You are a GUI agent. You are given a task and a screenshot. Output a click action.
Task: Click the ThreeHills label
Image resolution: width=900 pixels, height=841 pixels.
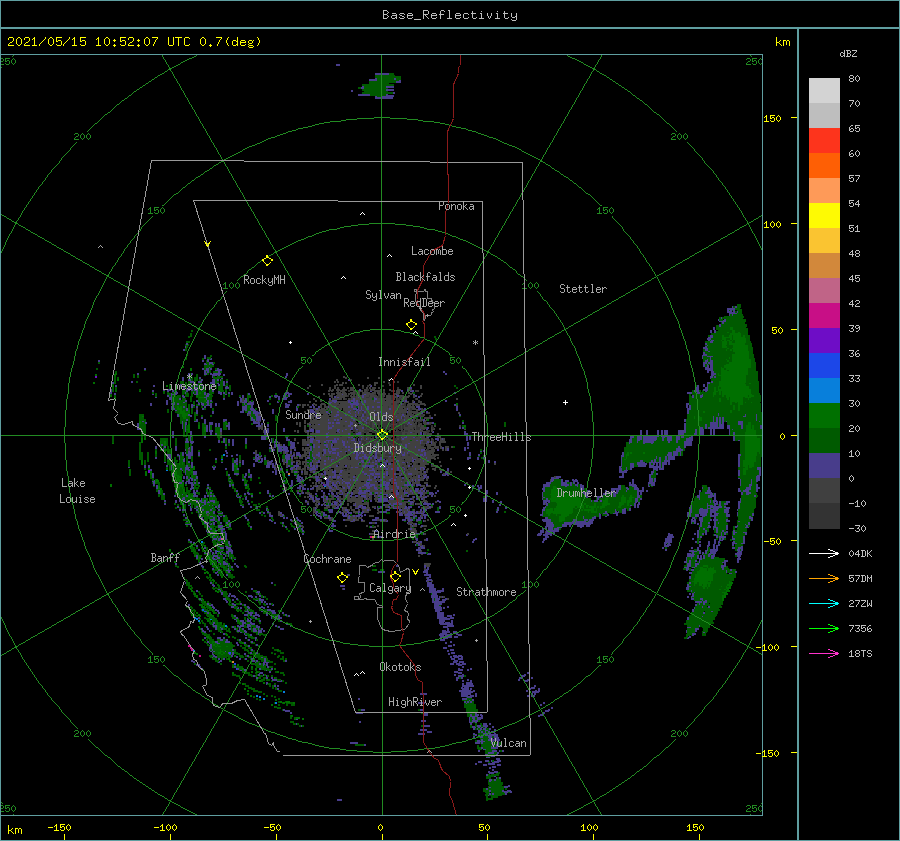[x=501, y=437]
